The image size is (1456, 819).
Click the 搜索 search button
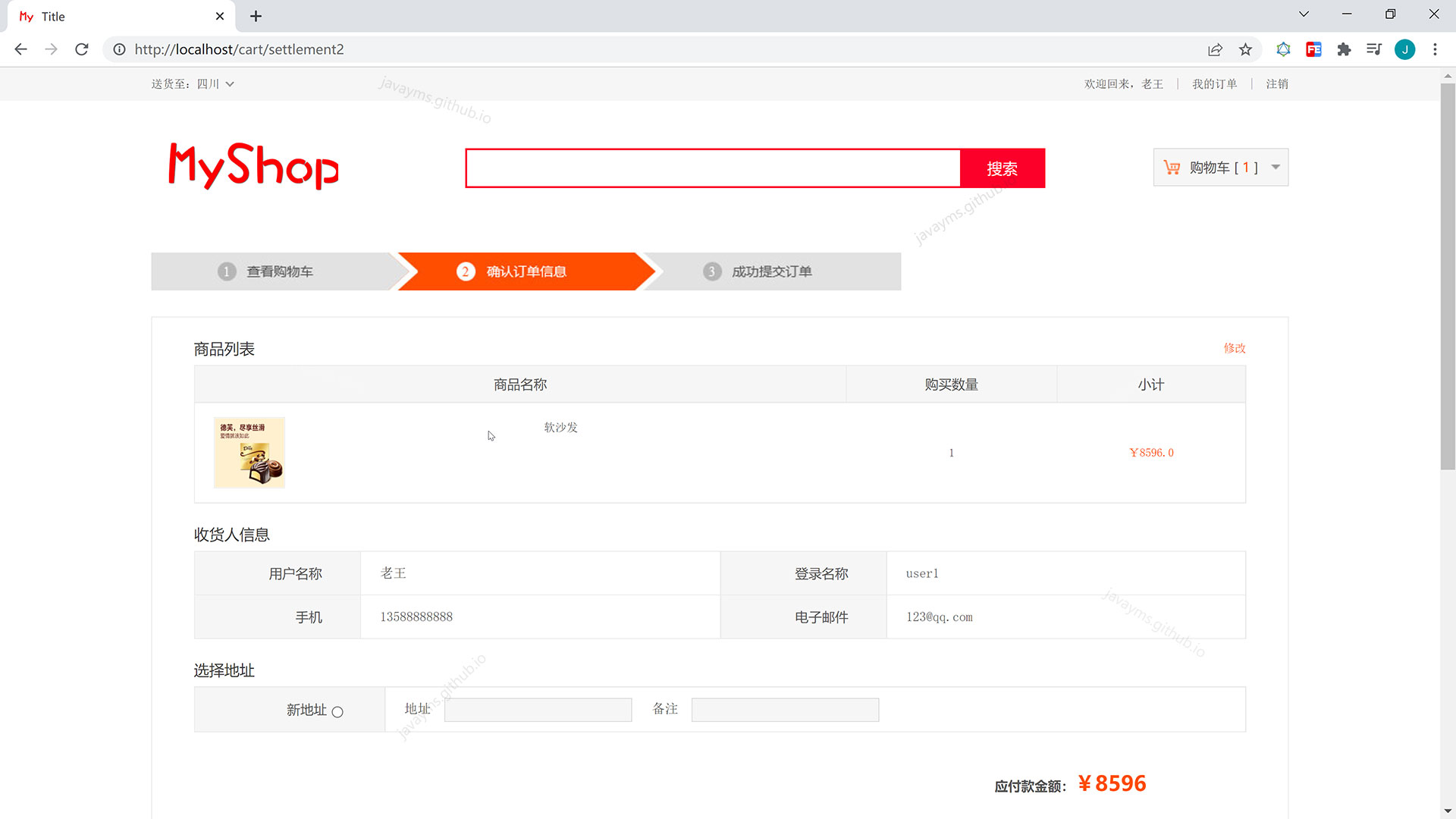[1003, 168]
